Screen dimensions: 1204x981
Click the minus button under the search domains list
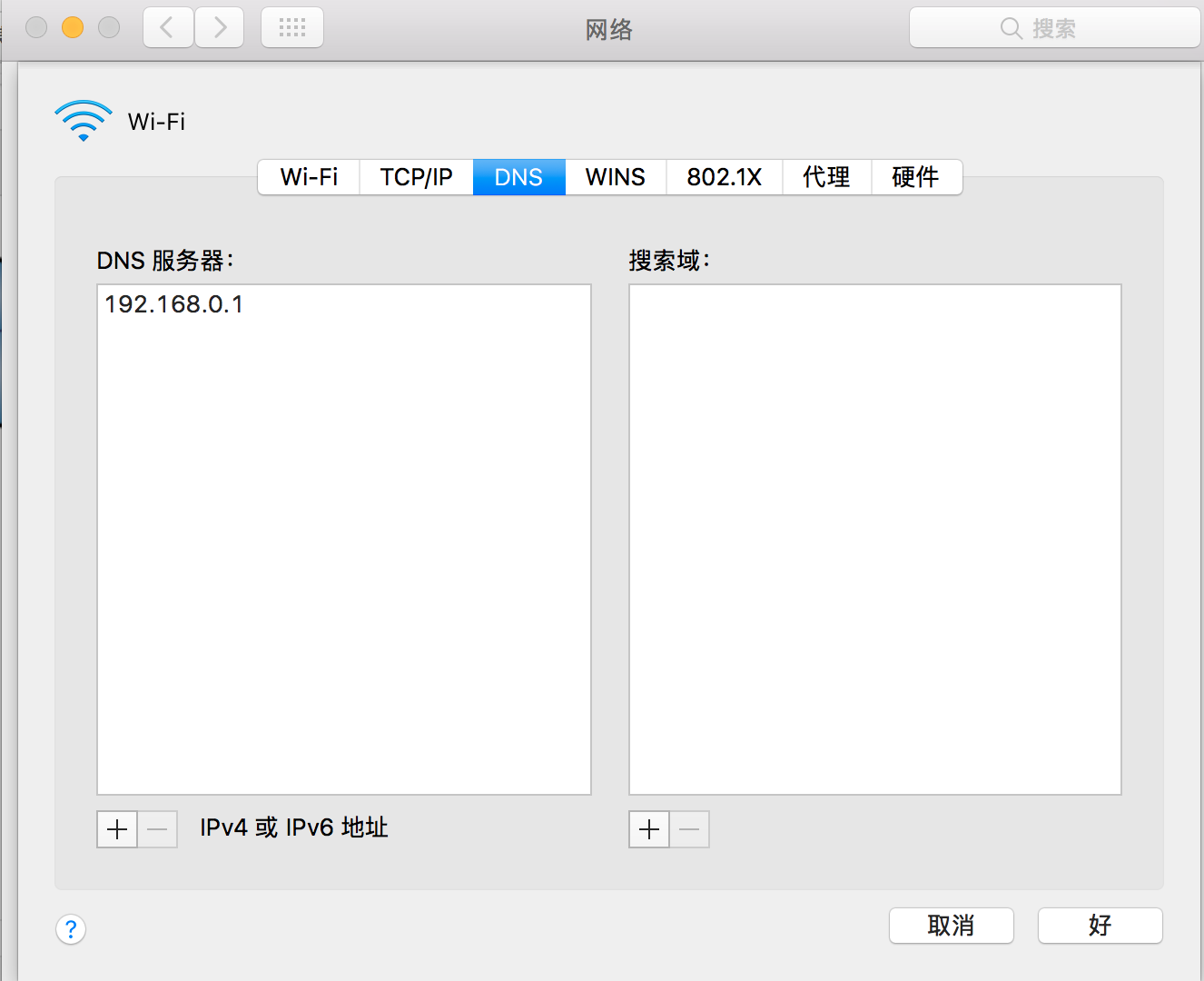tap(689, 829)
